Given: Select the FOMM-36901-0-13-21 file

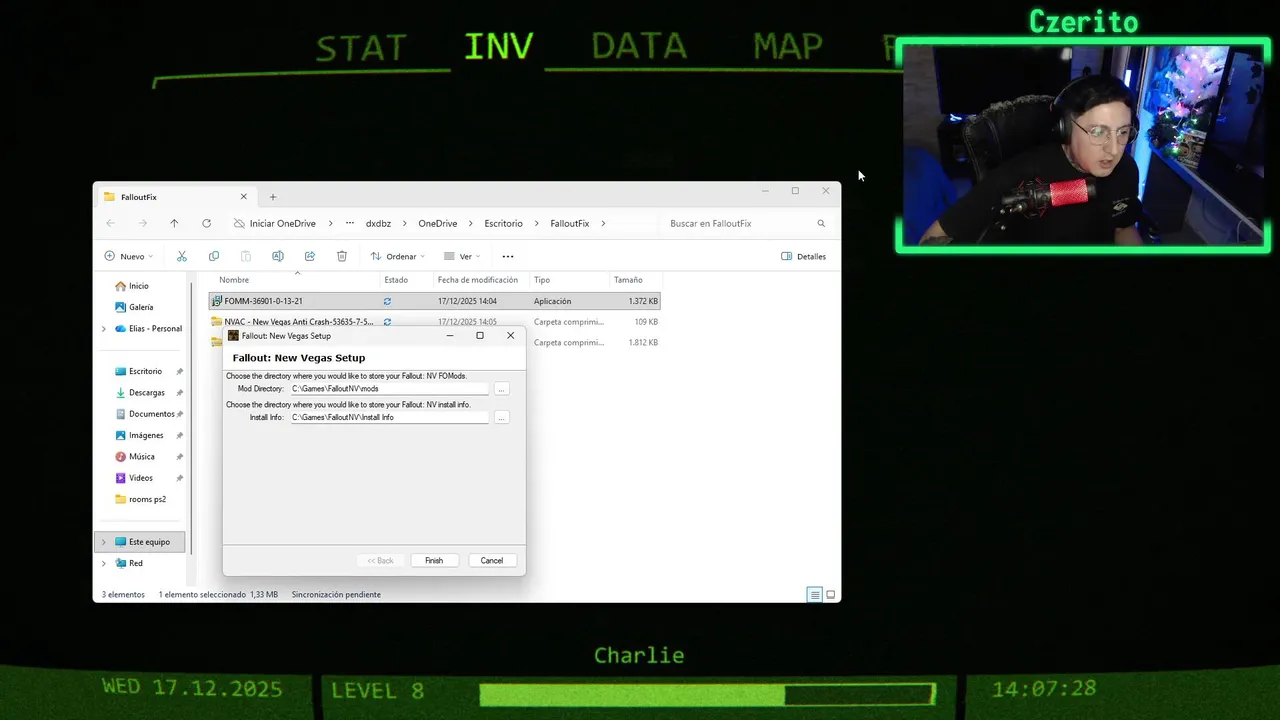Looking at the screenshot, I should coord(434,301).
